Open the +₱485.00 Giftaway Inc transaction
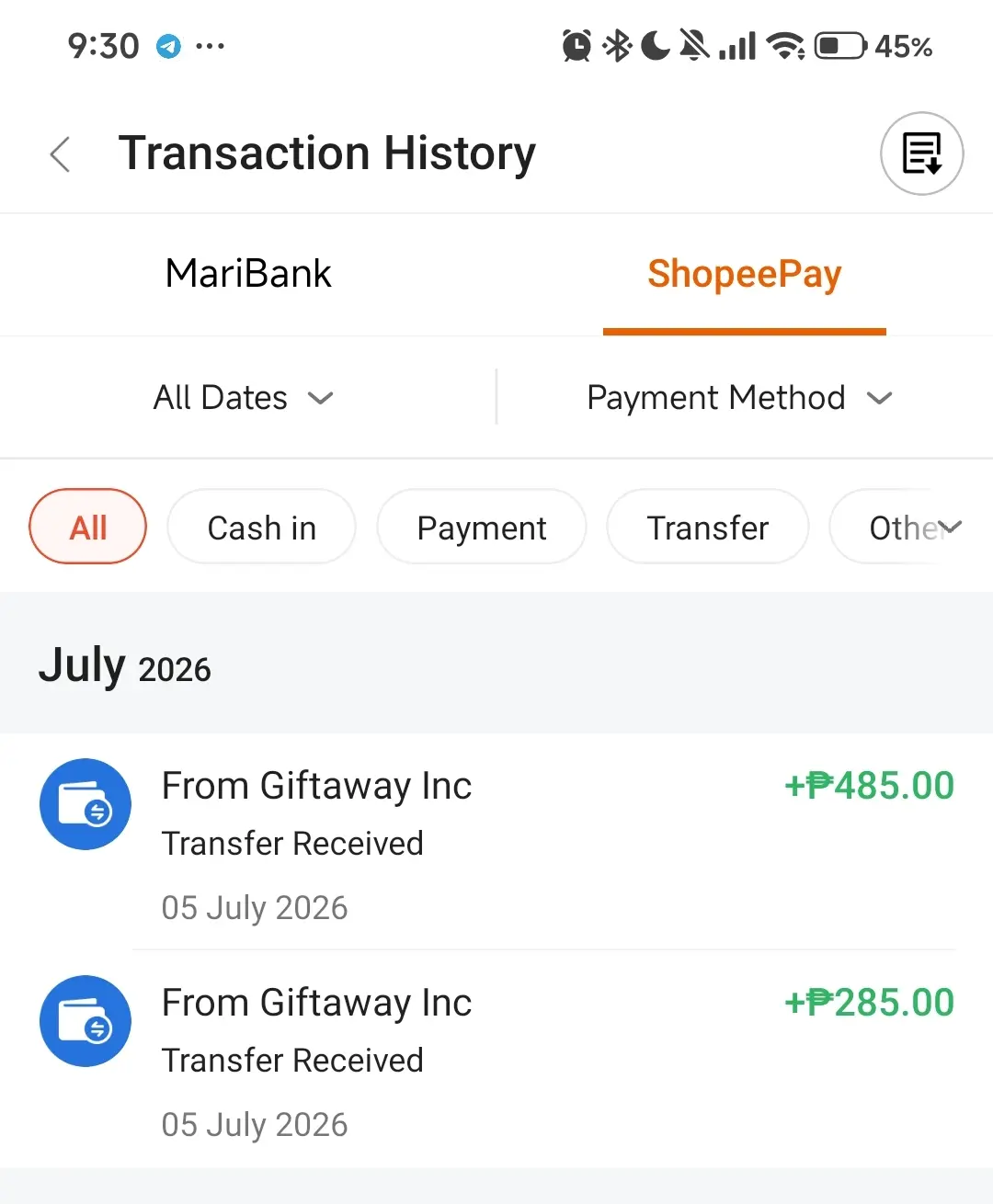This screenshot has height=1204, width=993. pos(496,842)
